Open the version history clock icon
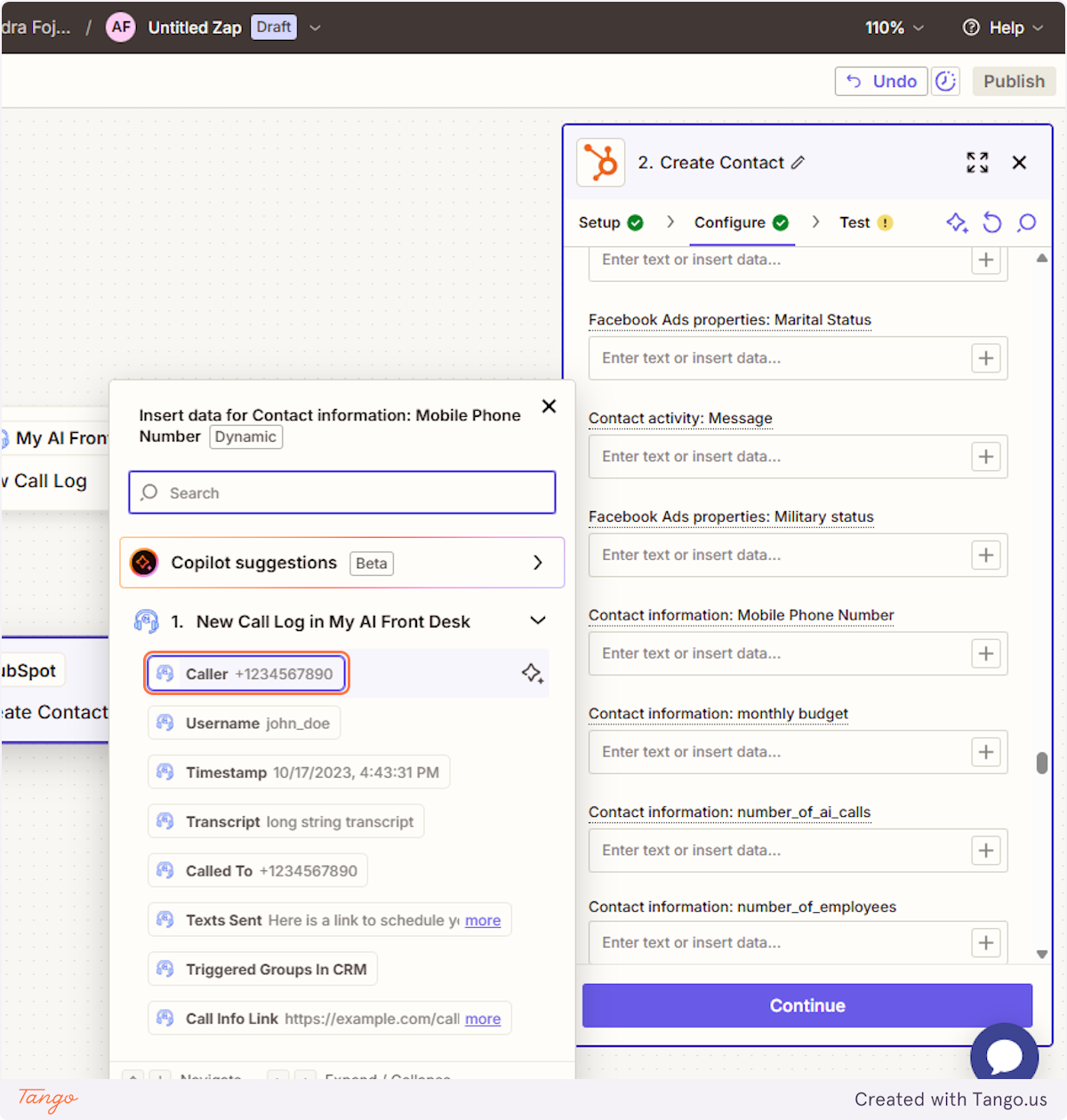Image resolution: width=1067 pixels, height=1120 pixels. pos(945,81)
